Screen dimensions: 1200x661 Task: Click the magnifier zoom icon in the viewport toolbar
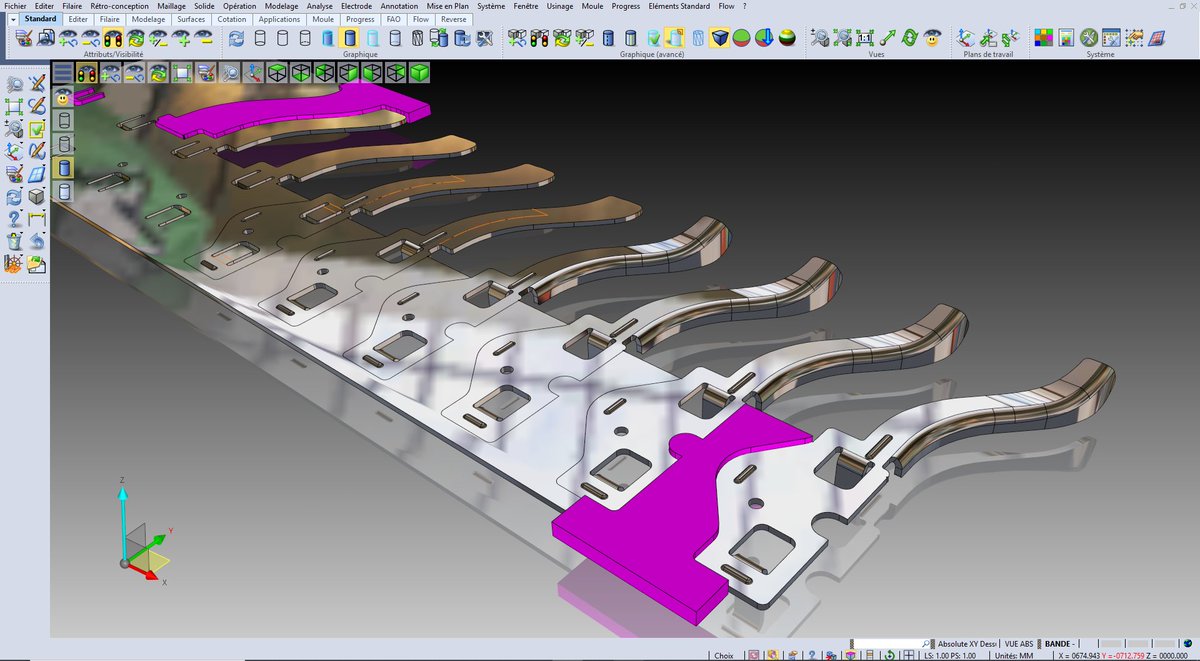pyautogui.click(x=230, y=72)
